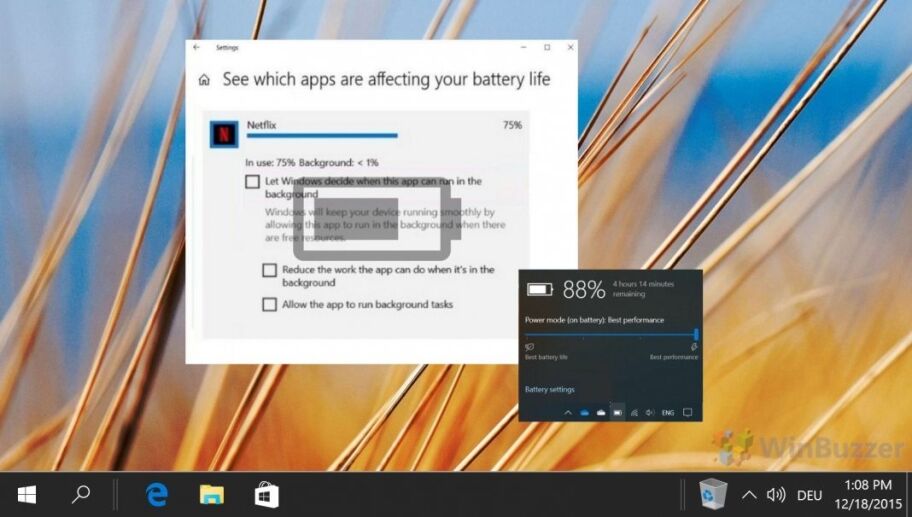
Task: Open File Explorer from the taskbar
Action: pyautogui.click(x=212, y=495)
